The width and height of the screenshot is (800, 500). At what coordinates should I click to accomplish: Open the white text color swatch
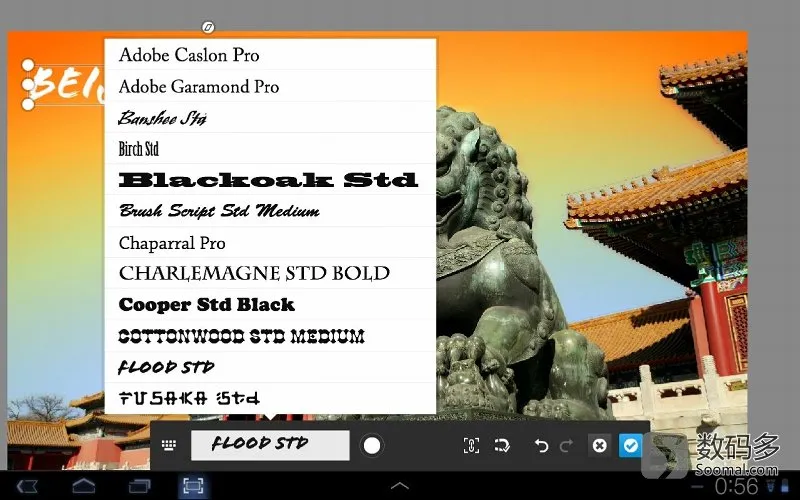coord(372,445)
